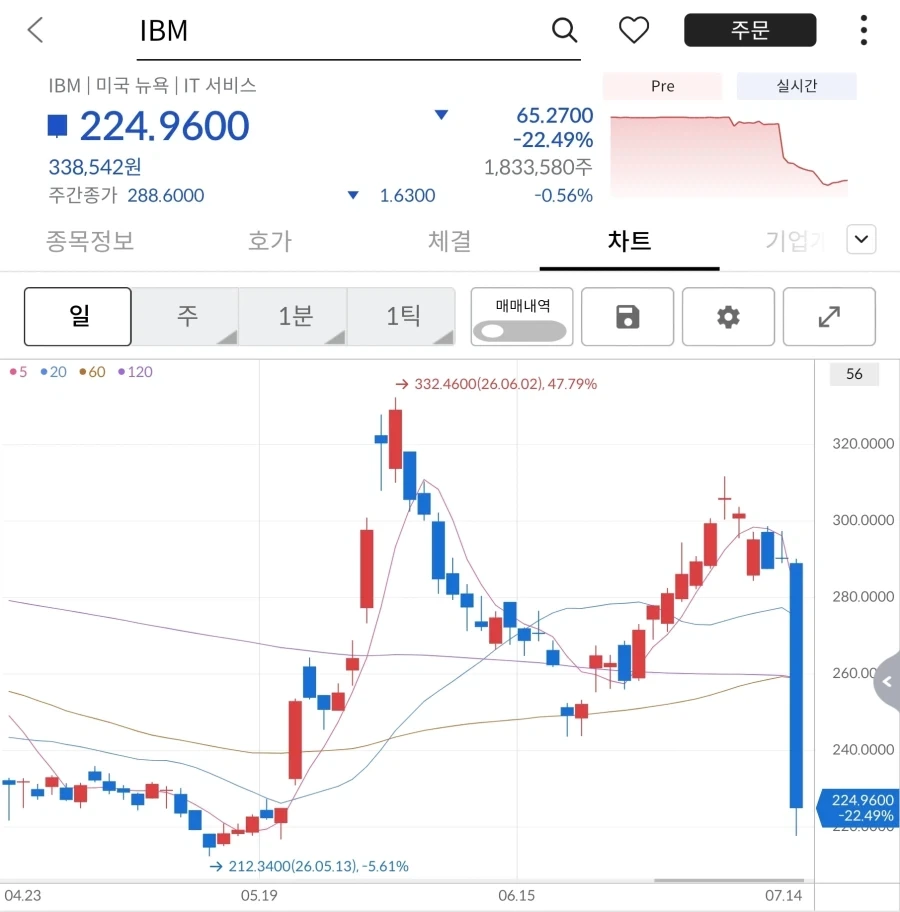Image resolution: width=900 pixels, height=912 pixels.
Task: Open the 주 weekly period dropdown
Action: (185, 316)
